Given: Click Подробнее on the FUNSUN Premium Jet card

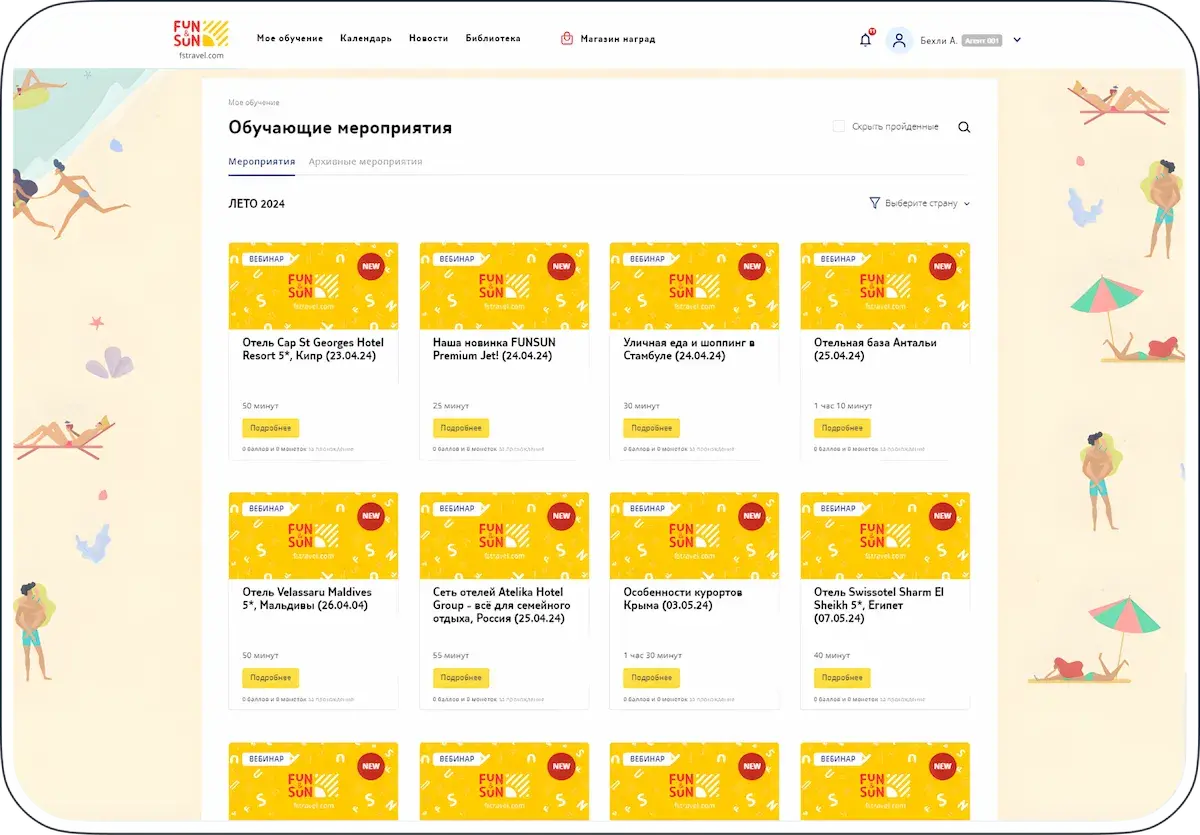Looking at the screenshot, I should [x=460, y=427].
